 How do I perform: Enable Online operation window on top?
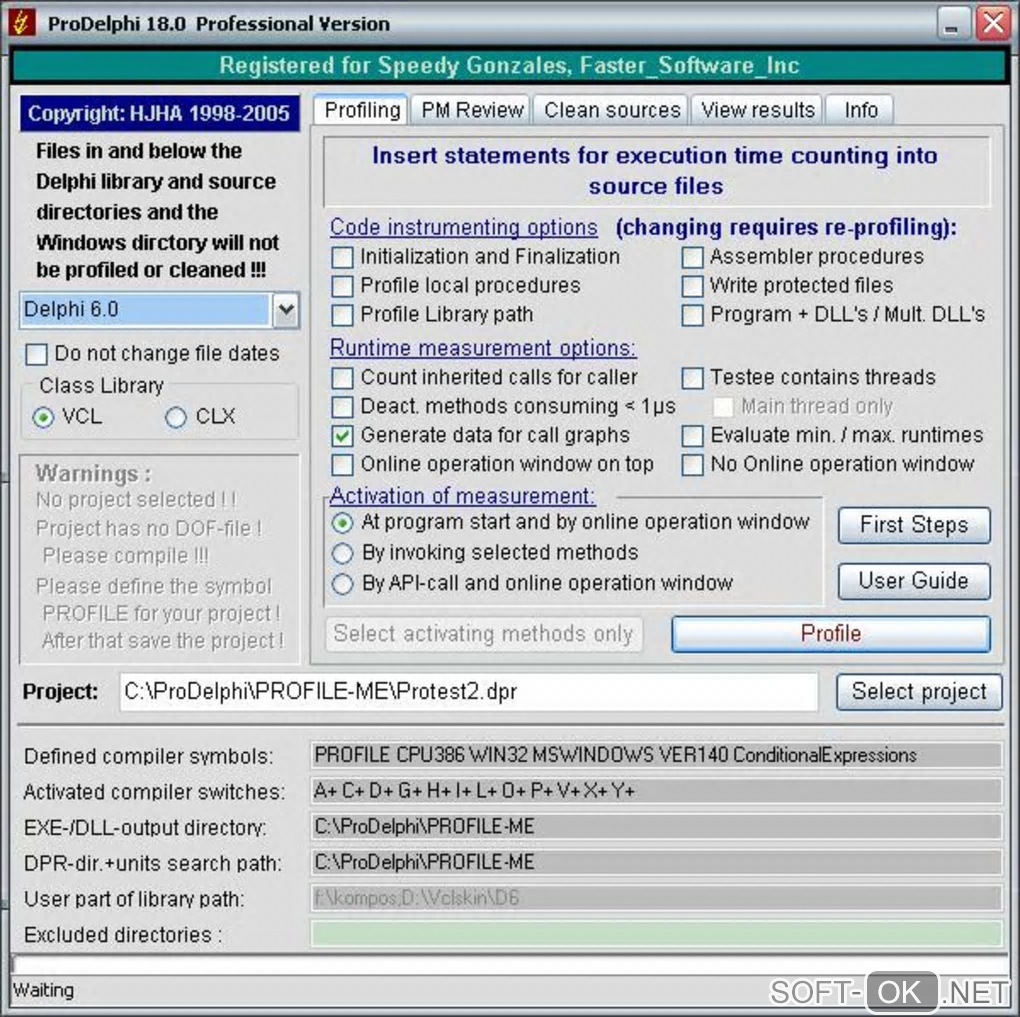click(x=342, y=465)
